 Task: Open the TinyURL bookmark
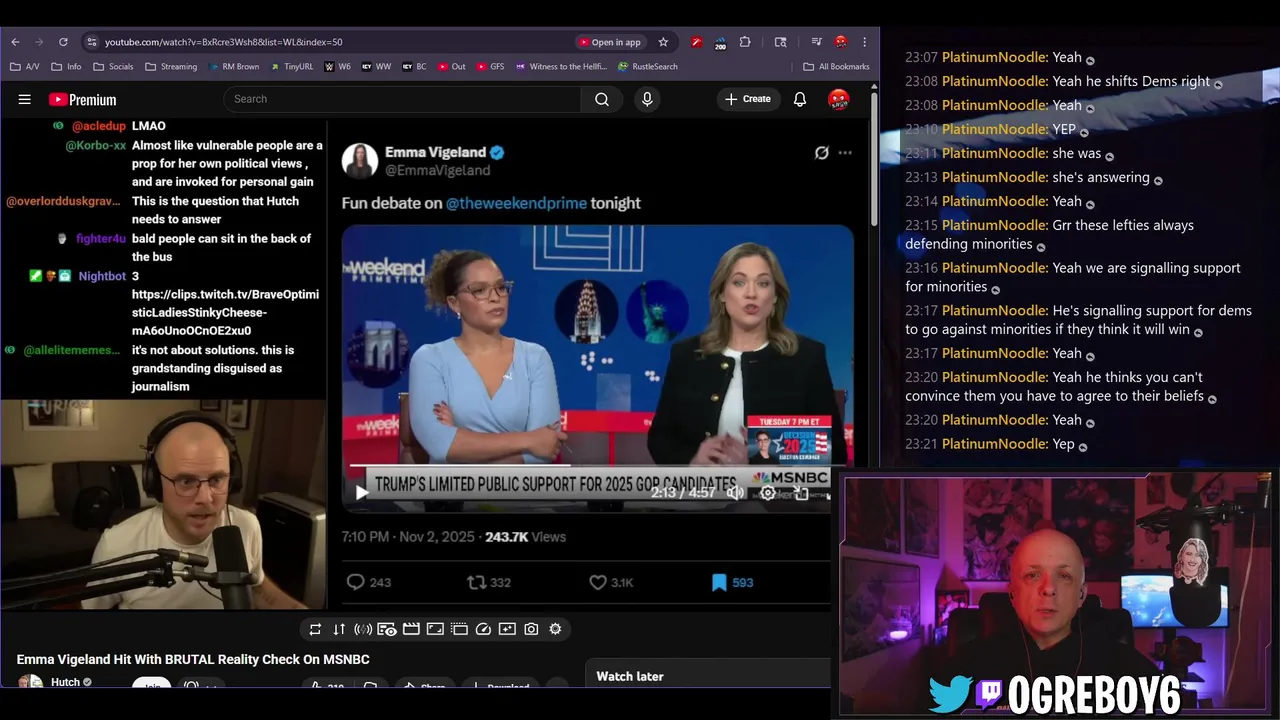[x=291, y=67]
